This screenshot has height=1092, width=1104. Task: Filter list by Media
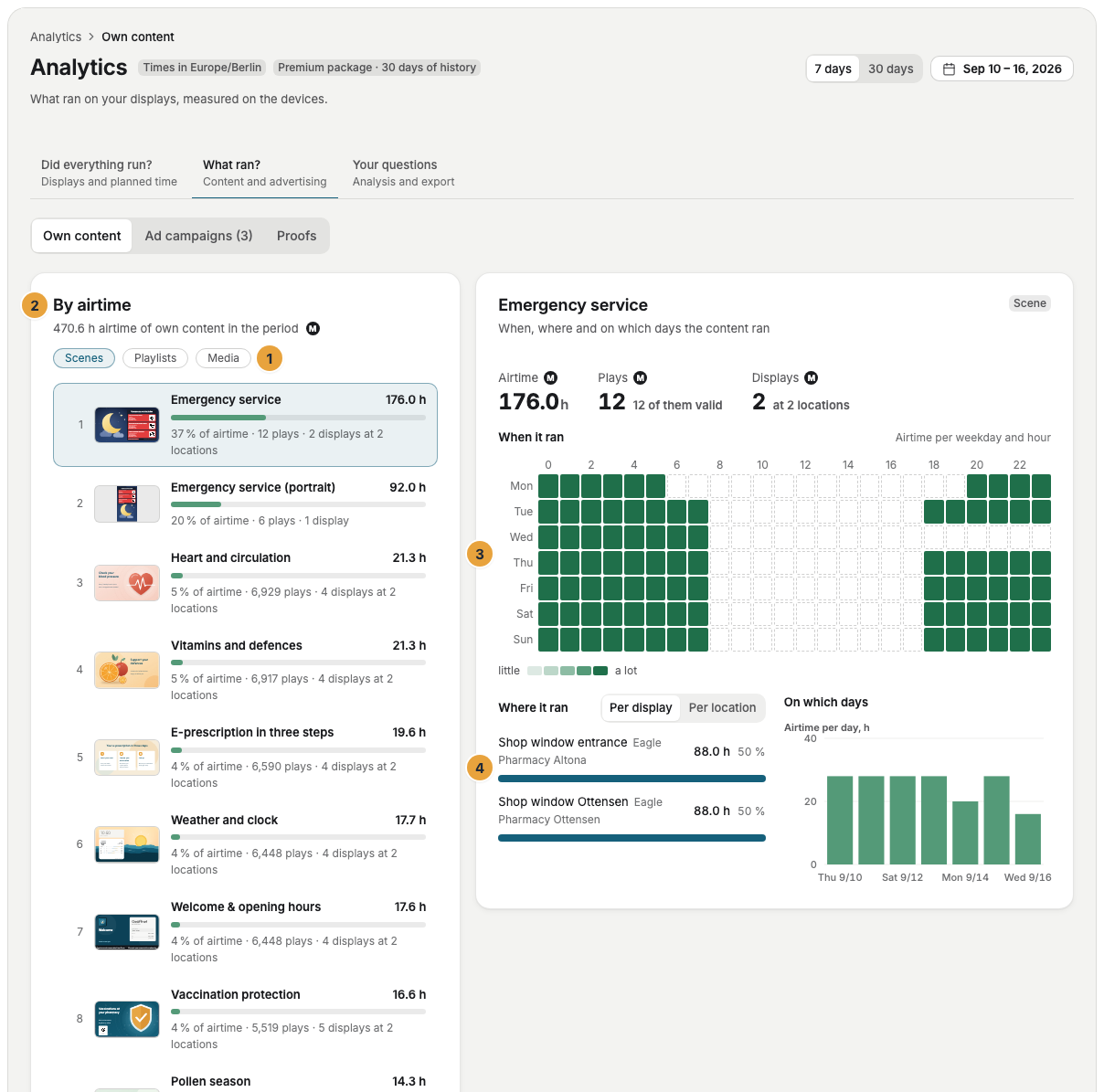point(223,358)
